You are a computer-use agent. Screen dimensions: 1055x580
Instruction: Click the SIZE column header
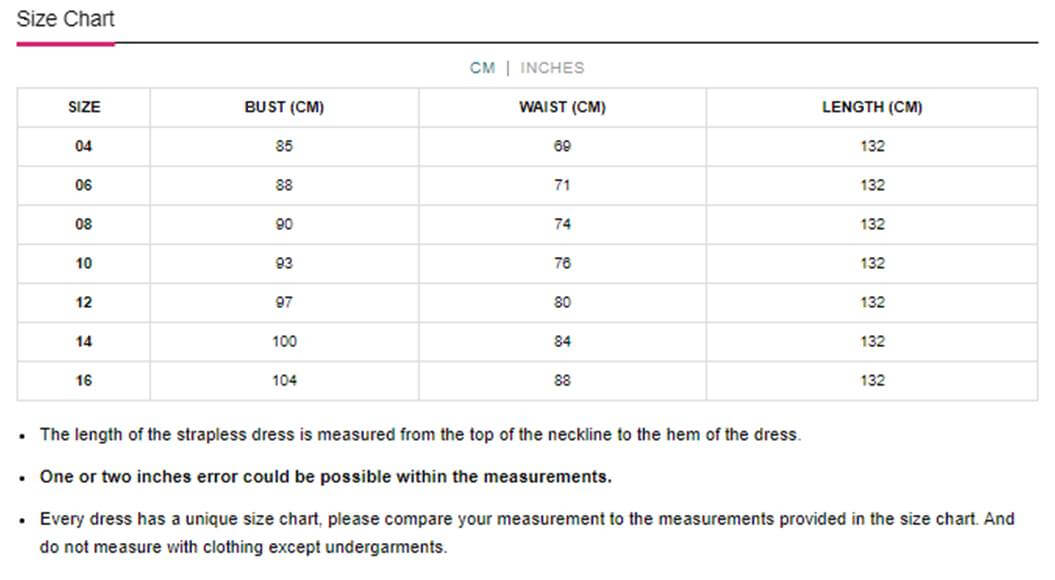tap(84, 107)
